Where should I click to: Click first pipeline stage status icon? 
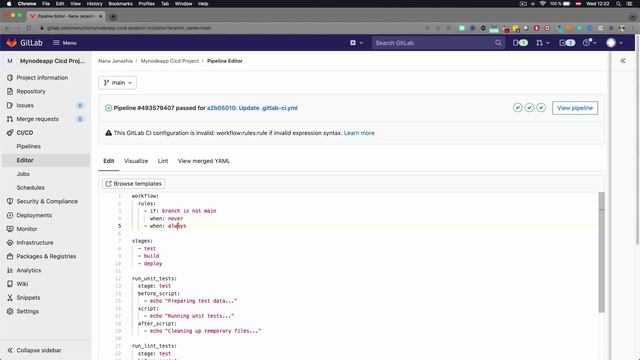(x=518, y=108)
